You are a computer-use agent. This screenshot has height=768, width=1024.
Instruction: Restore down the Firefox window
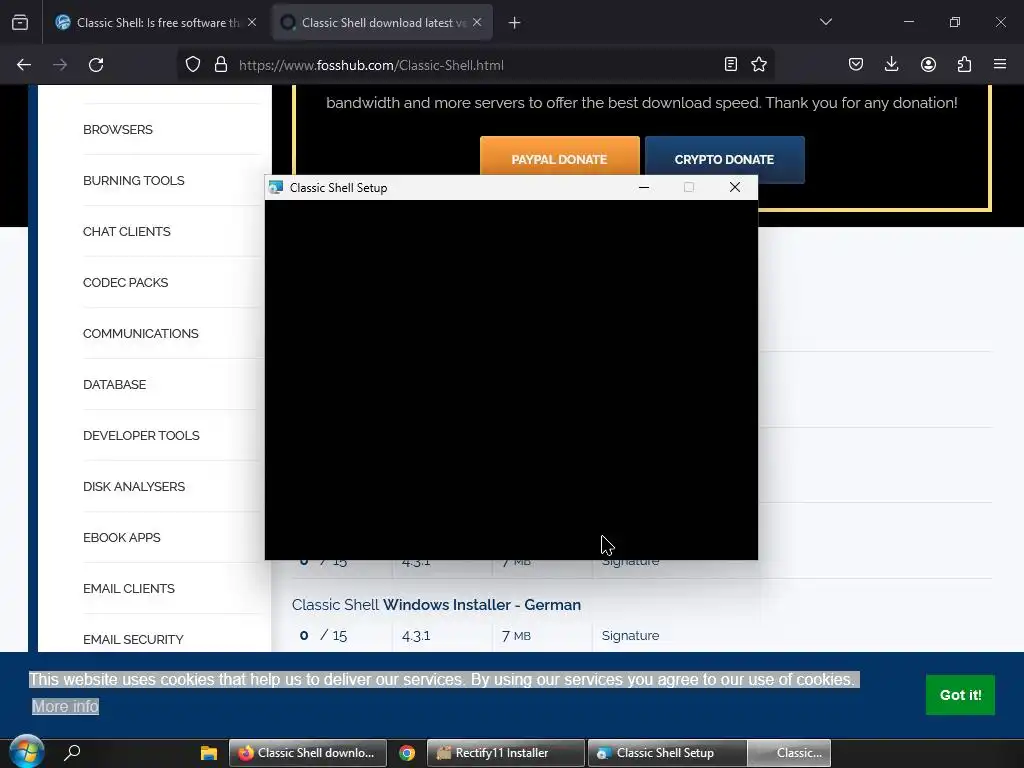click(x=955, y=22)
